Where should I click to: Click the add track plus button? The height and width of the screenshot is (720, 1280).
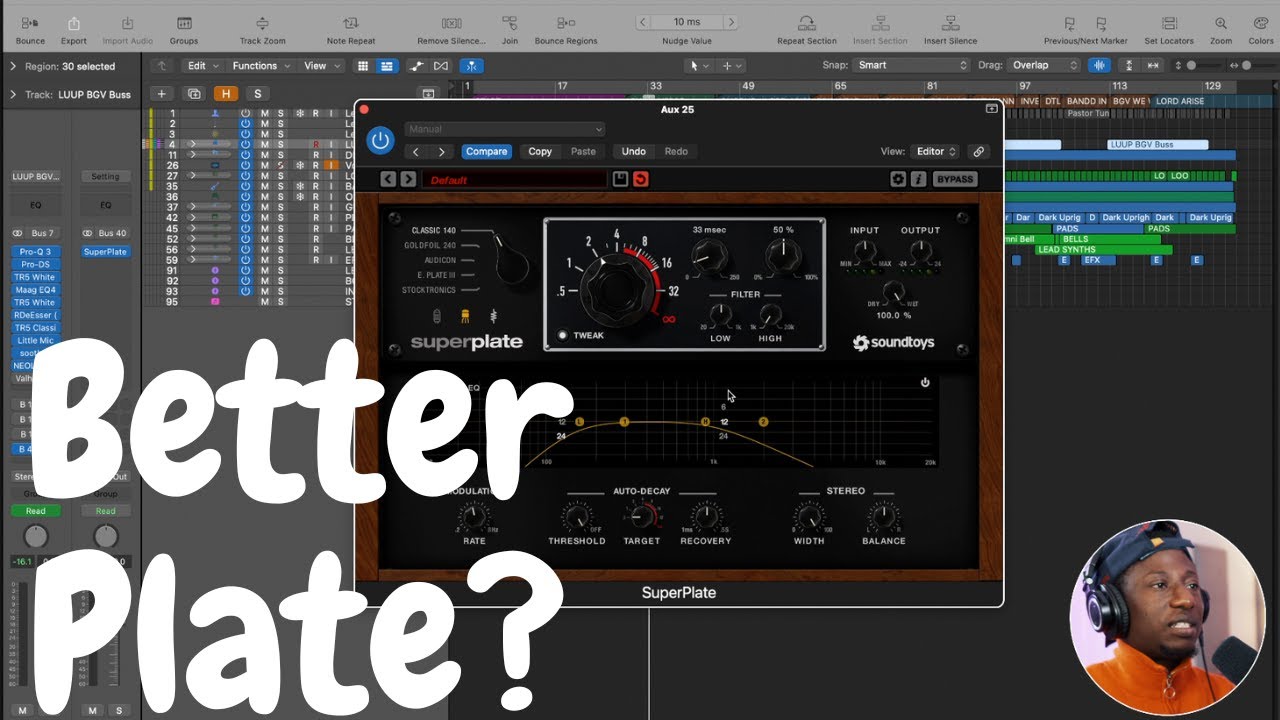[x=162, y=93]
